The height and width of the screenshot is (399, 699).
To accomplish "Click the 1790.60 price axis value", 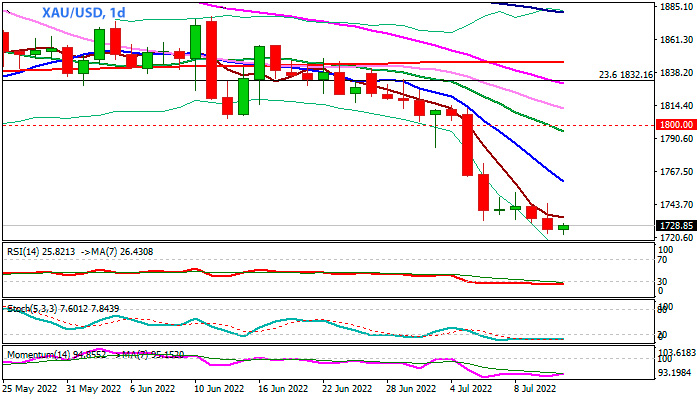I will [x=676, y=139].
